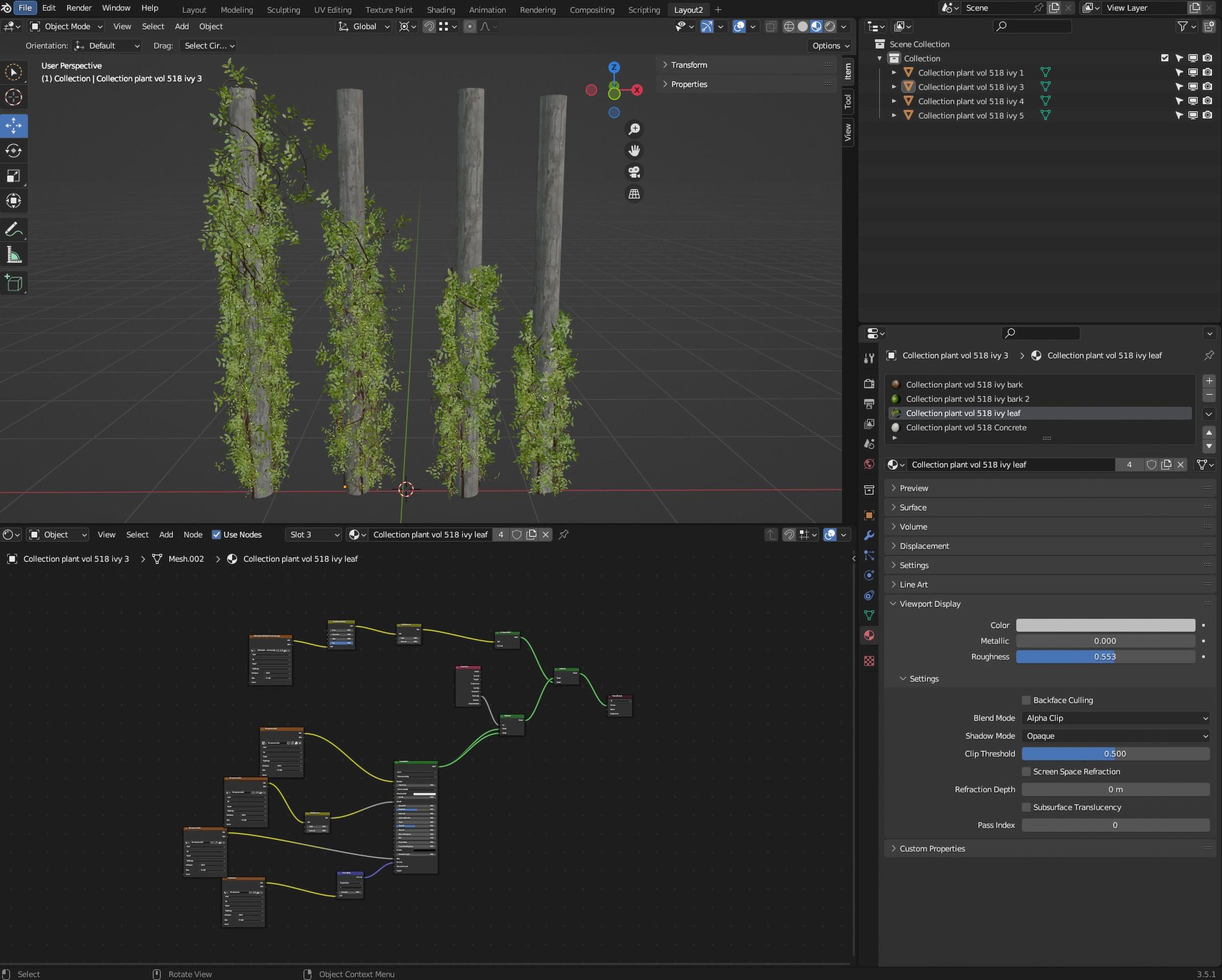The height and width of the screenshot is (980, 1222).
Task: Switch perspective/orthographic grid icon
Action: (634, 194)
